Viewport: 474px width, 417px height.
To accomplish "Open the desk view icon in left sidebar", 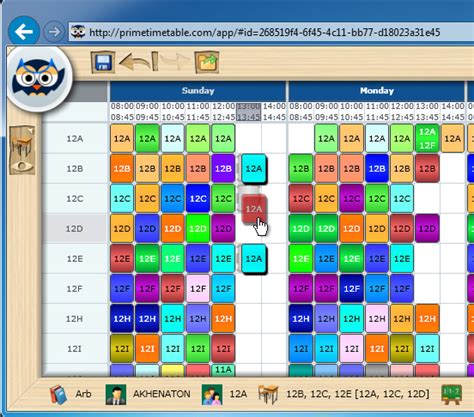I will click(22, 143).
